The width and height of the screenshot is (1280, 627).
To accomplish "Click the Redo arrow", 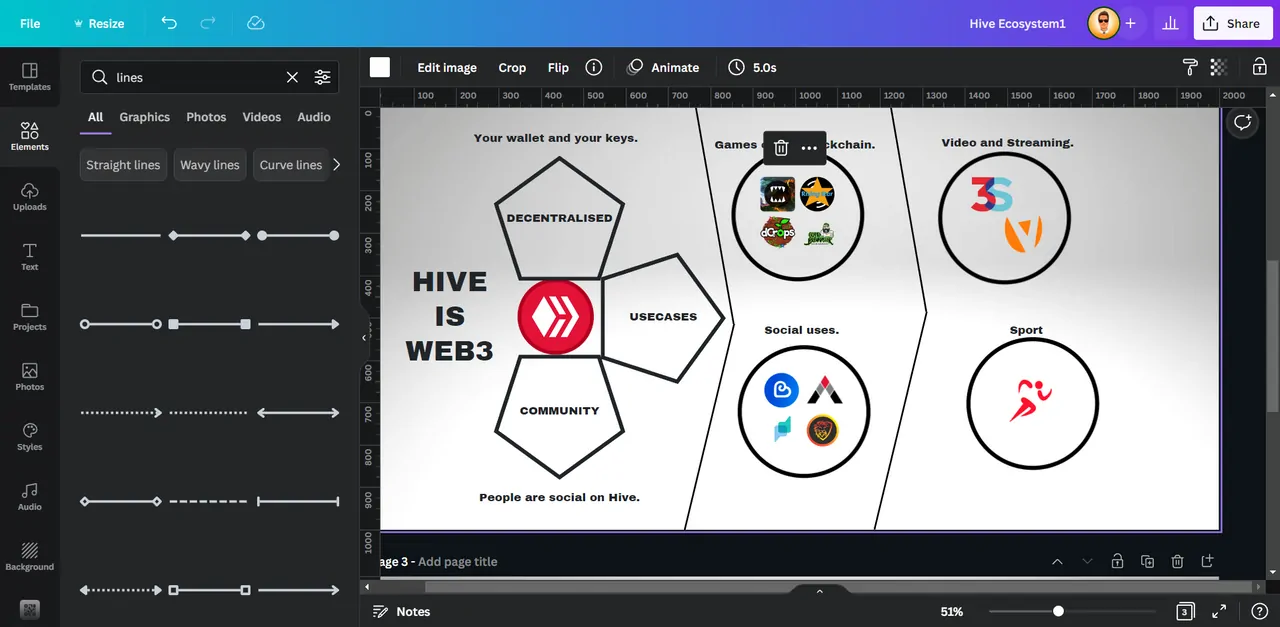I will coord(208,23).
